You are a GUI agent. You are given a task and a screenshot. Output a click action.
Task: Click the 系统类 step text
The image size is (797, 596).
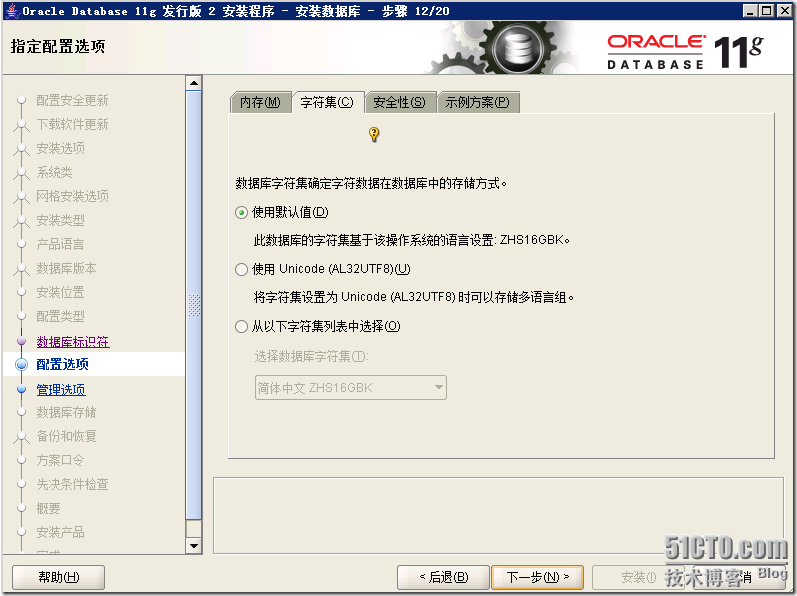pyautogui.click(x=54, y=172)
